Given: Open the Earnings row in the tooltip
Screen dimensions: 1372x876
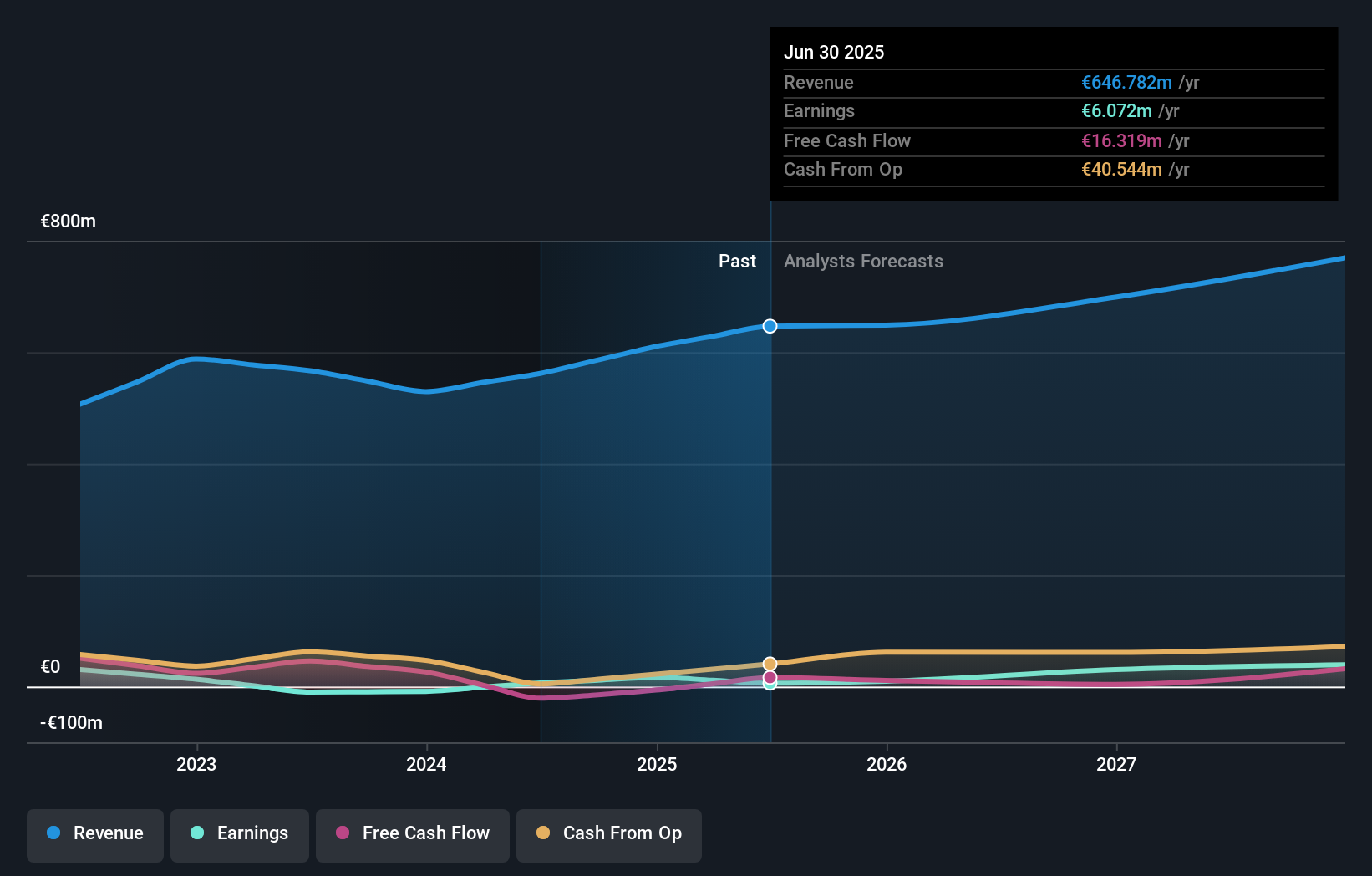Looking at the screenshot, I should pyautogui.click(x=1053, y=111).
